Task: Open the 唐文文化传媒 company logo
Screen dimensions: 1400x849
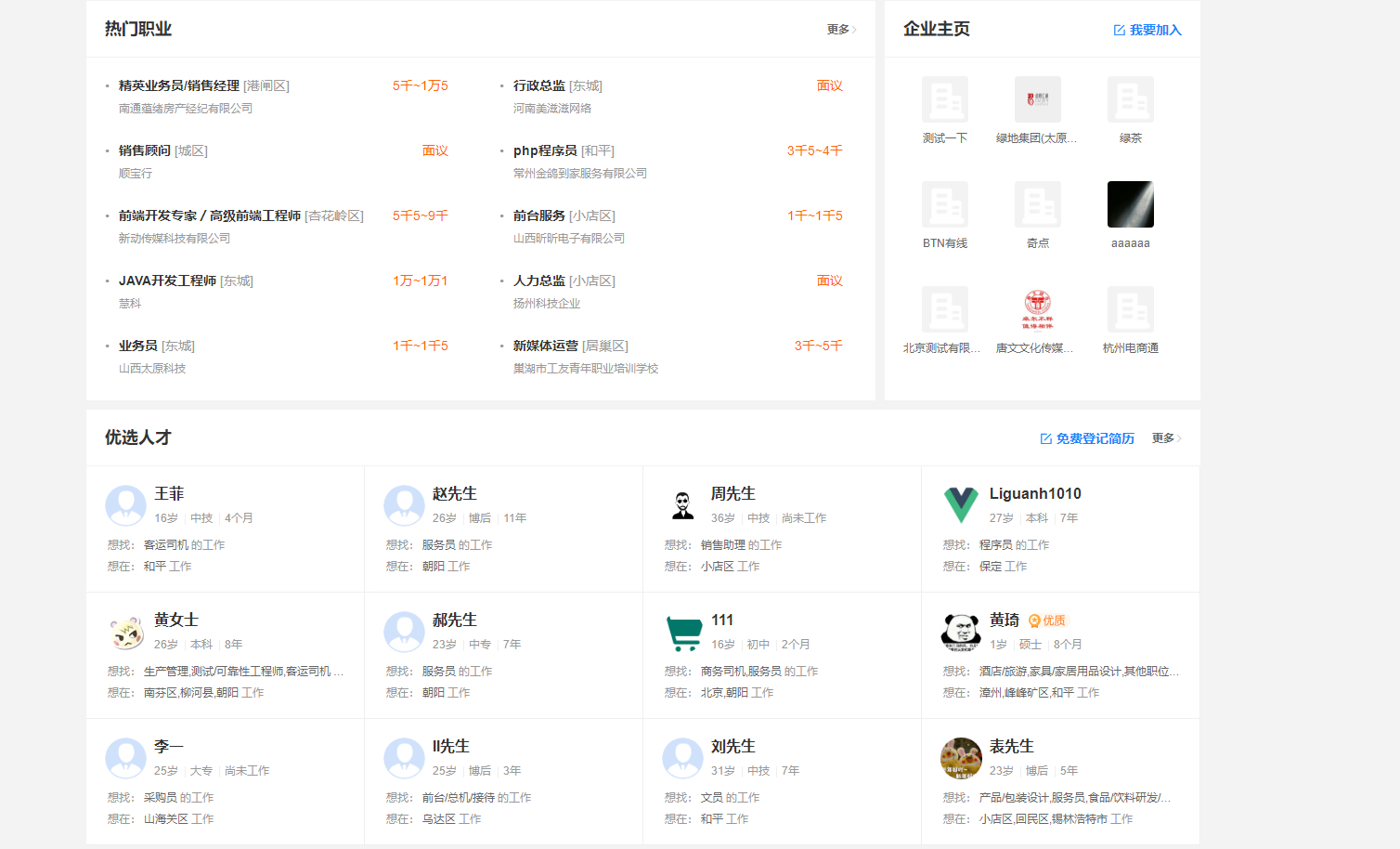Action: pos(1038,309)
